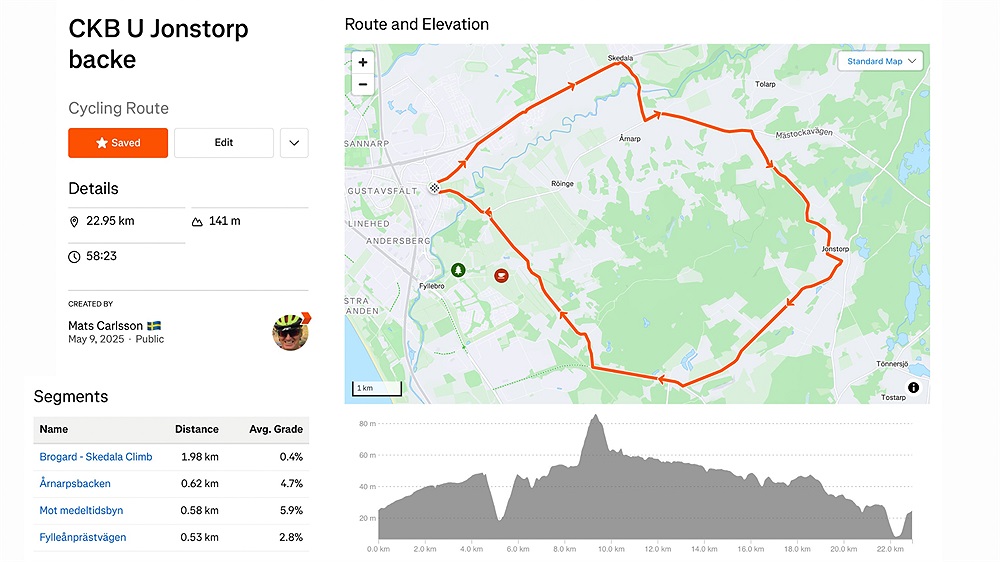Expand the more options chevron beside Edit
This screenshot has height=562, width=1000.
coord(294,143)
